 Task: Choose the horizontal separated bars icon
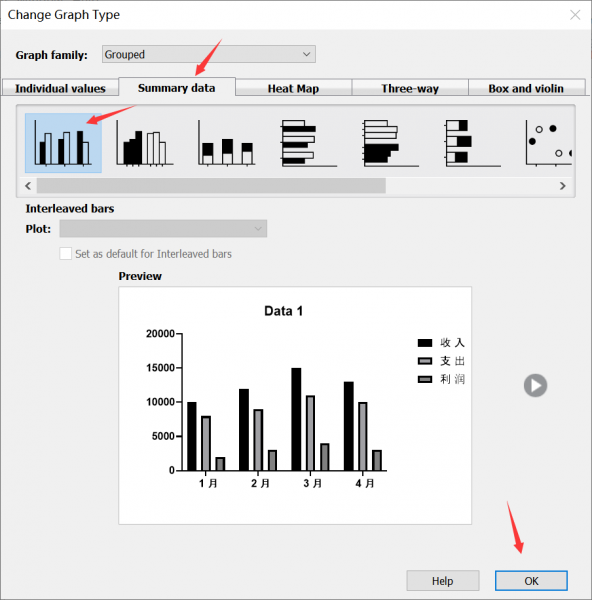coord(390,143)
